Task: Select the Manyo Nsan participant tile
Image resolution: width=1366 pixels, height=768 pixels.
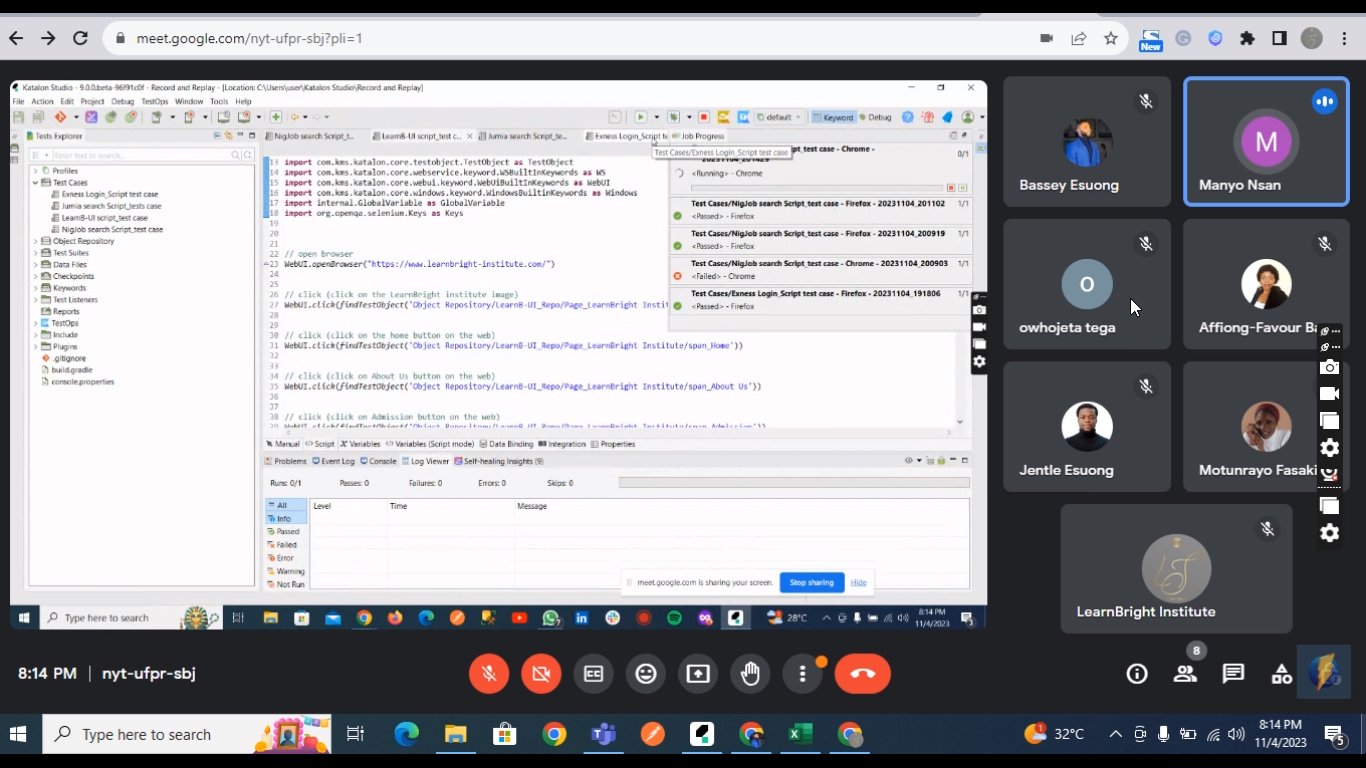Action: coord(1266,142)
